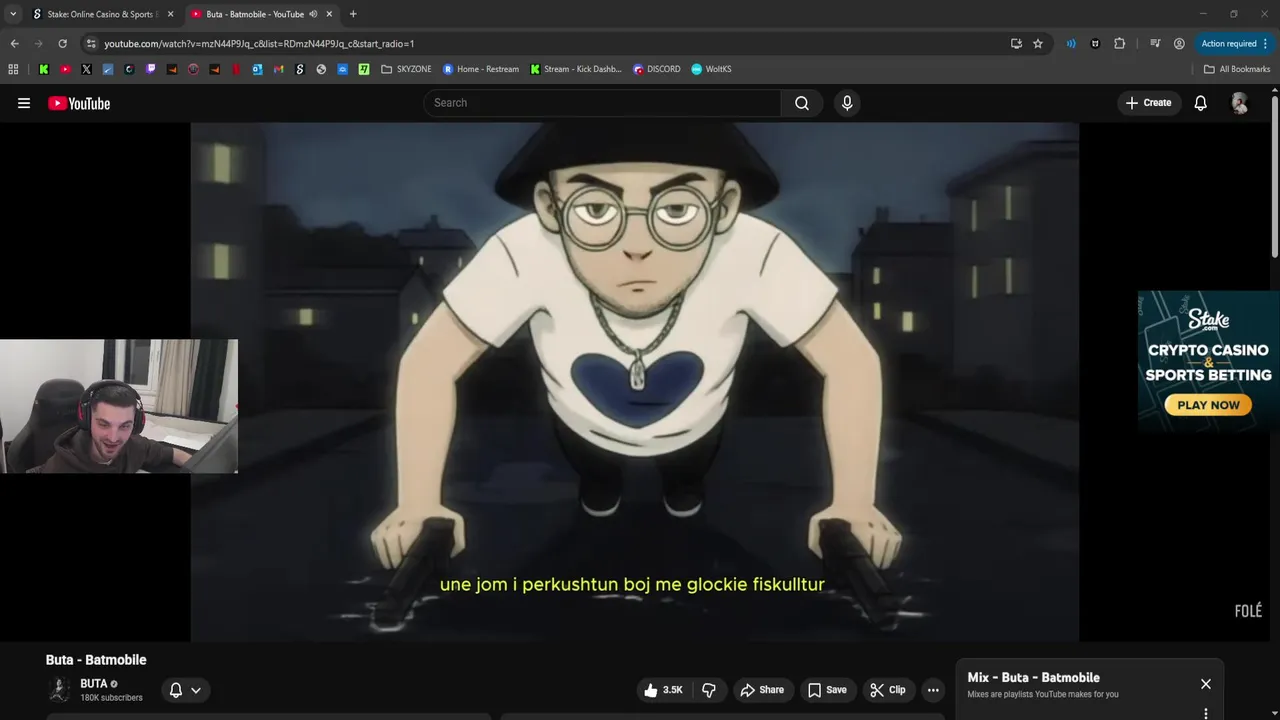Toggle subscription notification bell for BUTA
The width and height of the screenshot is (1280, 720).
pyautogui.click(x=176, y=690)
